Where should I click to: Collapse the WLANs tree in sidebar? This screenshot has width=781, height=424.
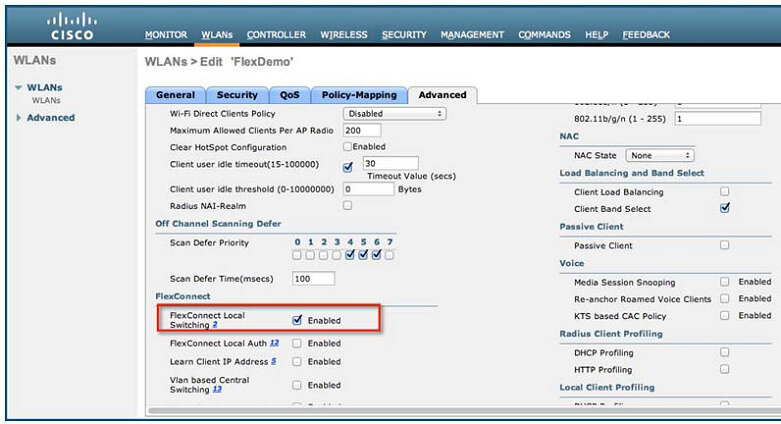tap(18, 88)
